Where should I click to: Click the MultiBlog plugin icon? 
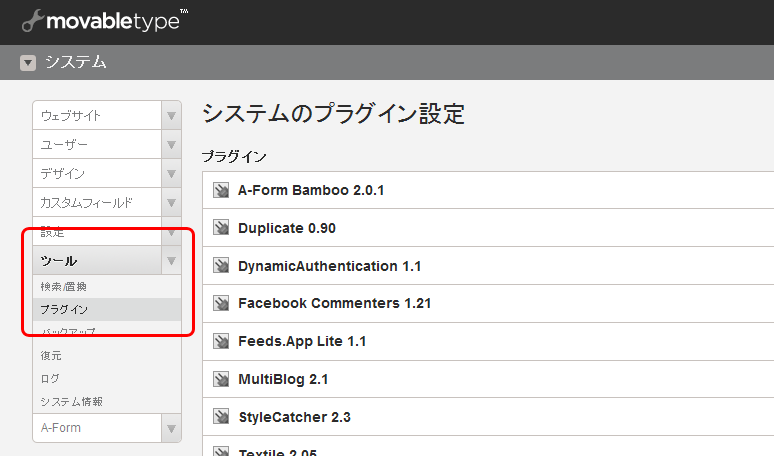point(221,379)
